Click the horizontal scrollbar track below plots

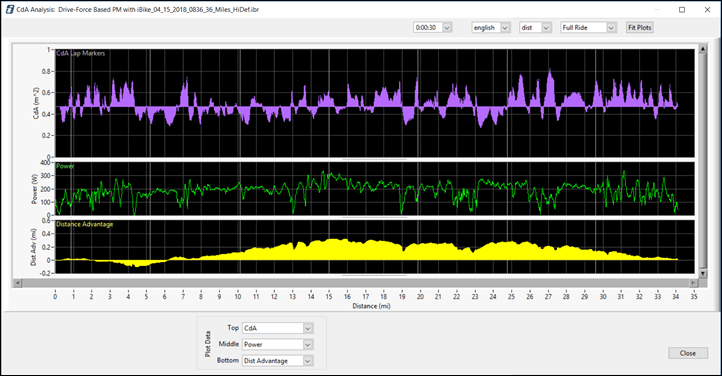[355, 283]
